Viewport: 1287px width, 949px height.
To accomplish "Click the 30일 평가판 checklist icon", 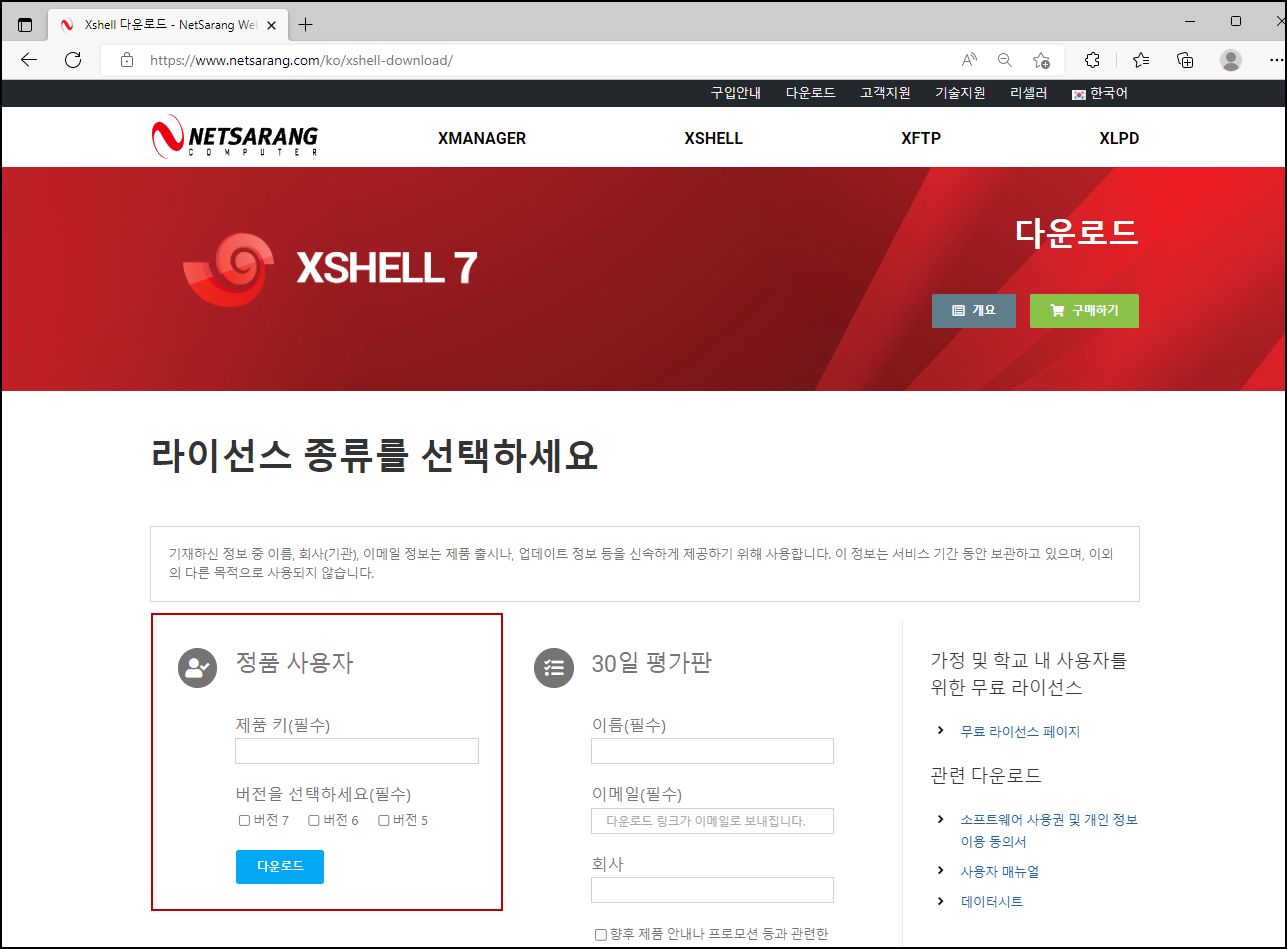I will pyautogui.click(x=554, y=668).
